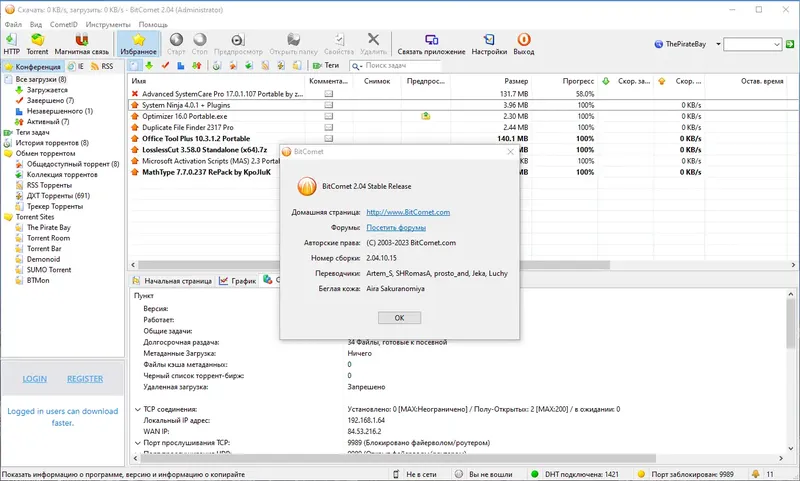Collapse the Порт прослушивания TCP section

(137, 443)
